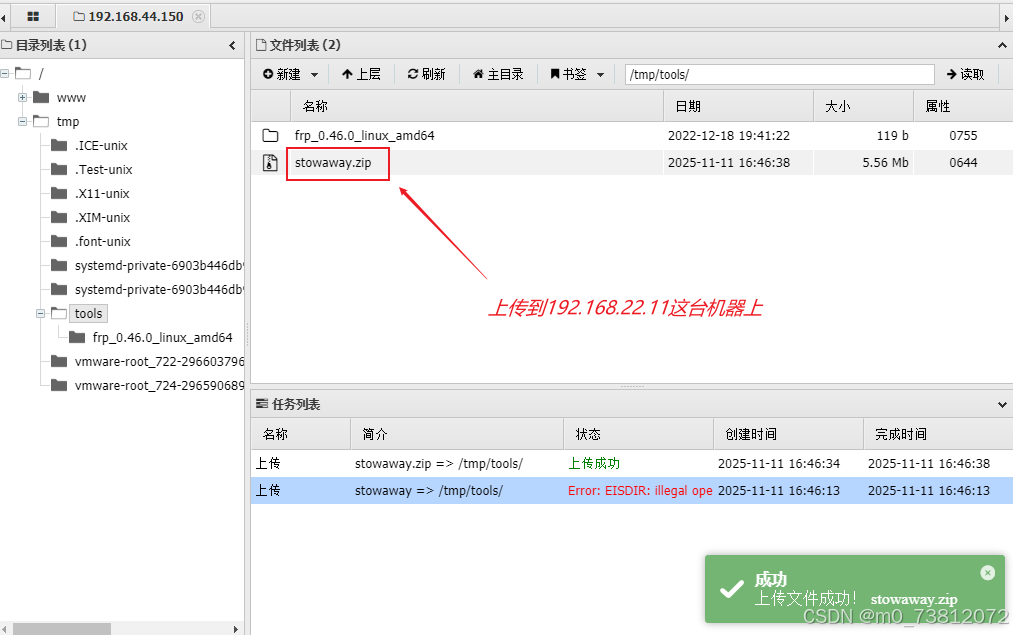Select the root / folder in the tree
The image size is (1013, 635).
pos(42,74)
